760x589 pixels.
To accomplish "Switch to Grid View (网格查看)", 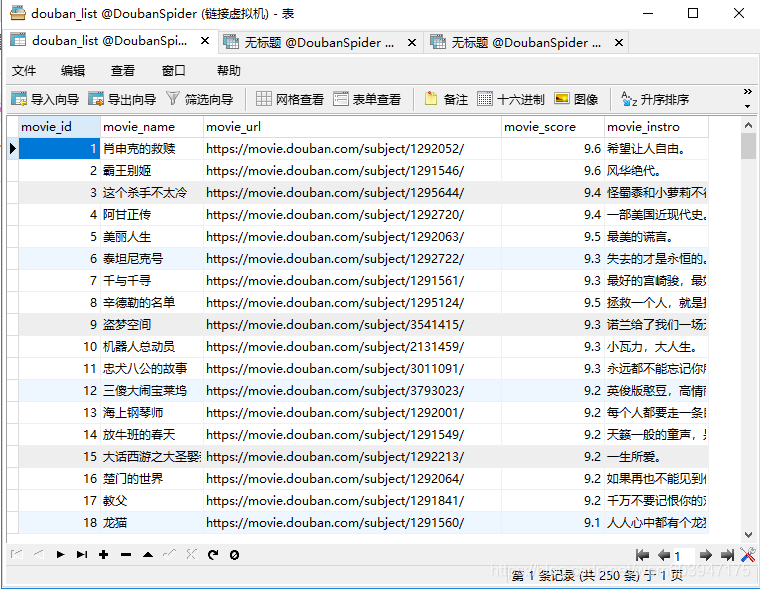I will pyautogui.click(x=289, y=99).
